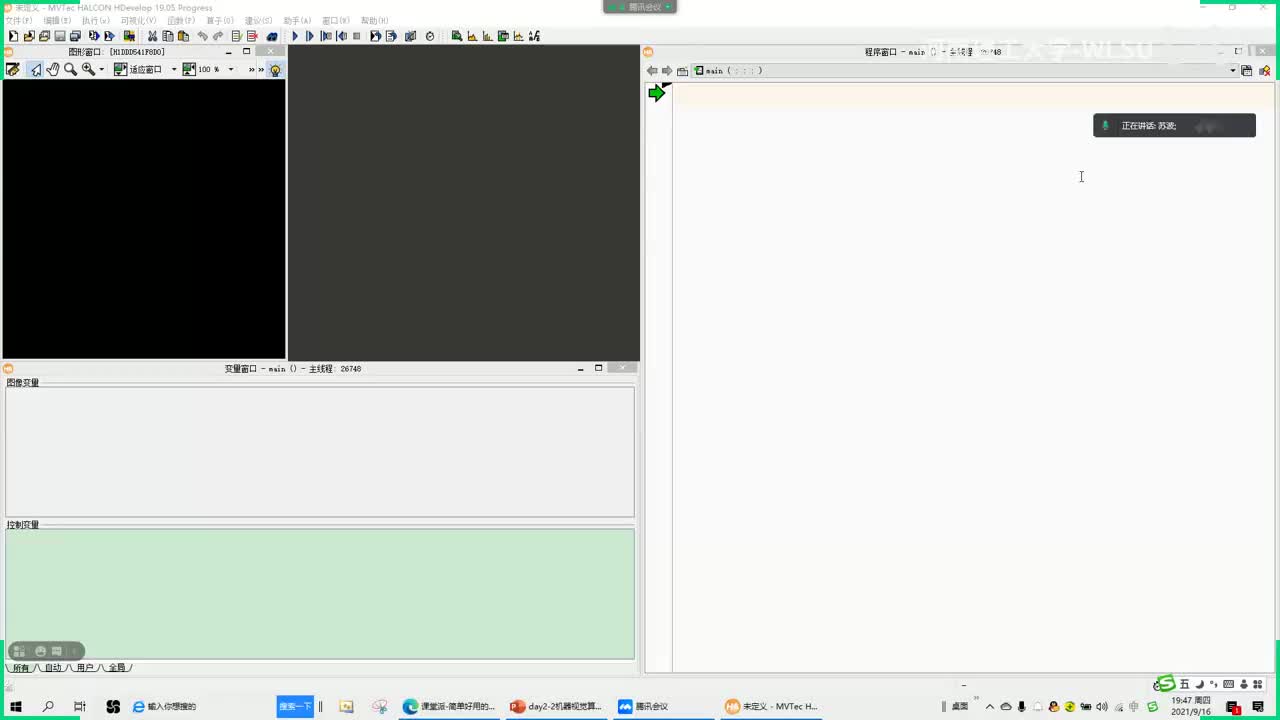Open the 编辑 menu

tap(57, 20)
